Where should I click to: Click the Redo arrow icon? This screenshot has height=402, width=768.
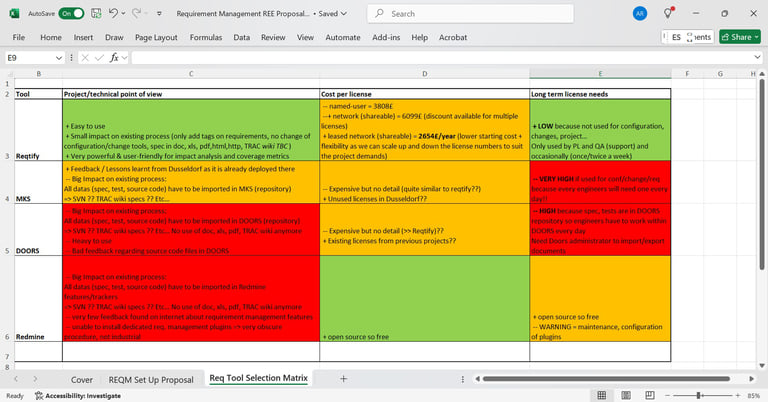click(137, 13)
